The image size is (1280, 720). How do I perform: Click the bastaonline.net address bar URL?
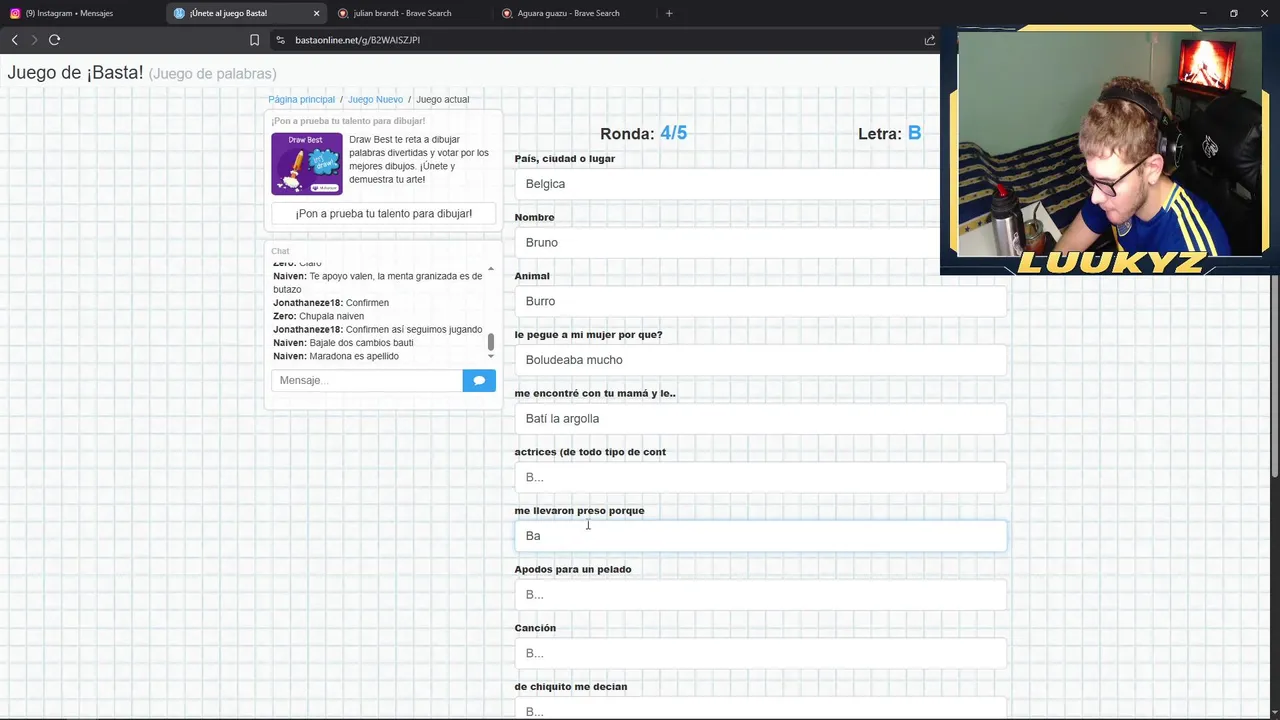357,40
